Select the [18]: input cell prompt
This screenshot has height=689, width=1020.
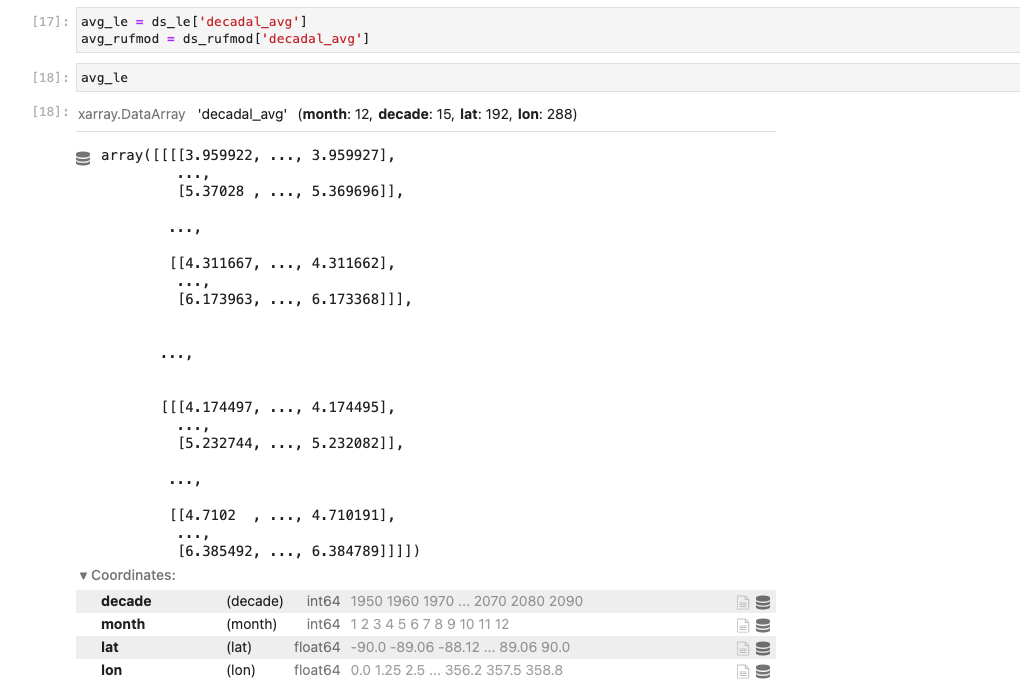pos(50,77)
